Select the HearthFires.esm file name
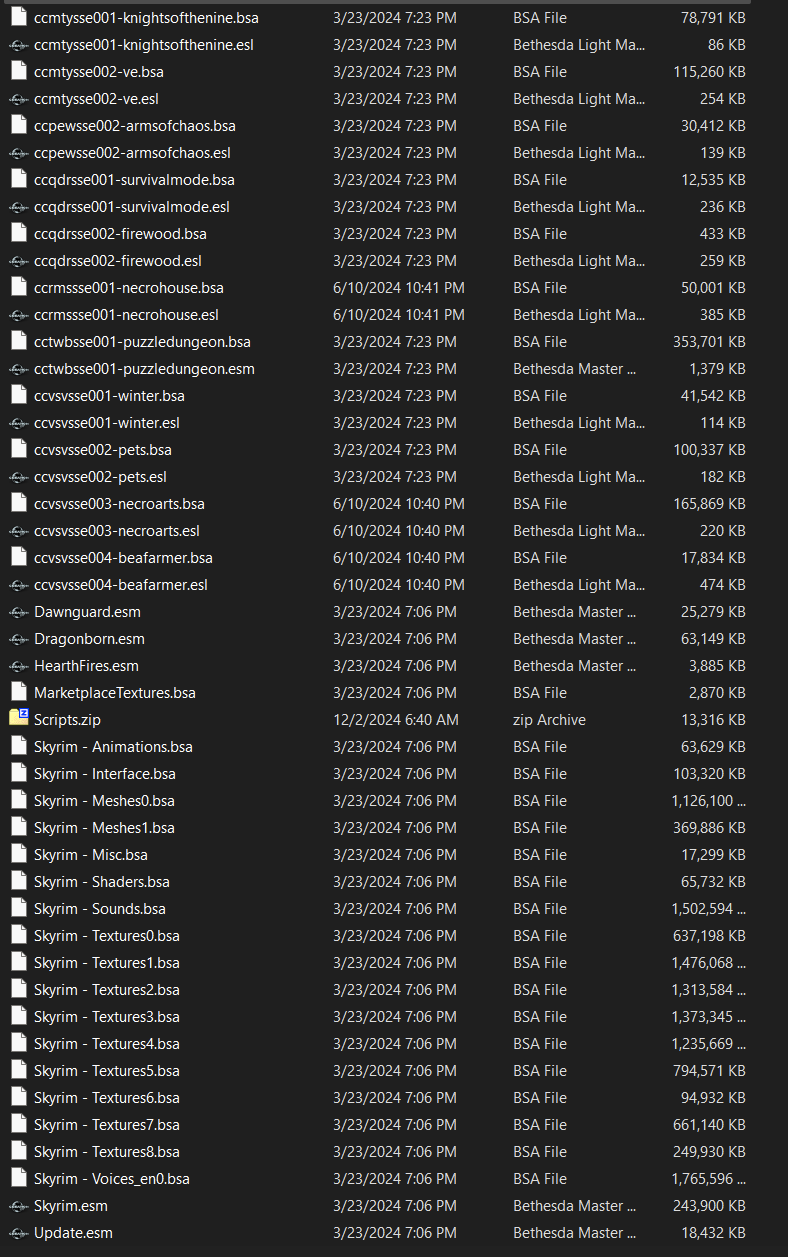This screenshot has height=1257, width=788. (x=86, y=665)
